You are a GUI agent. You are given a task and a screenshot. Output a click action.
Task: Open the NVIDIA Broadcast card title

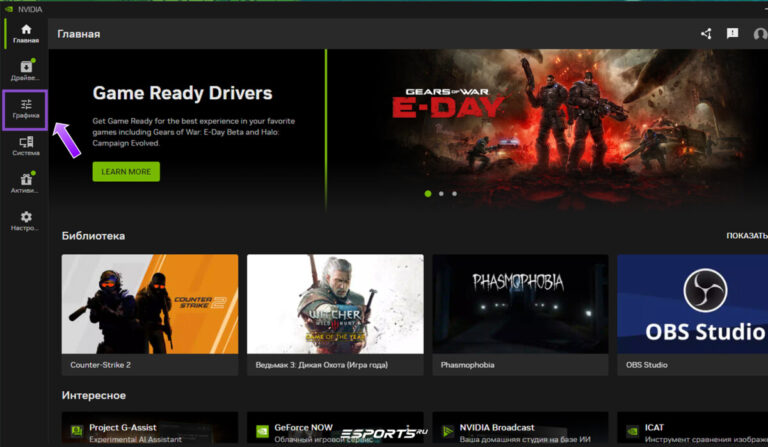click(x=497, y=427)
